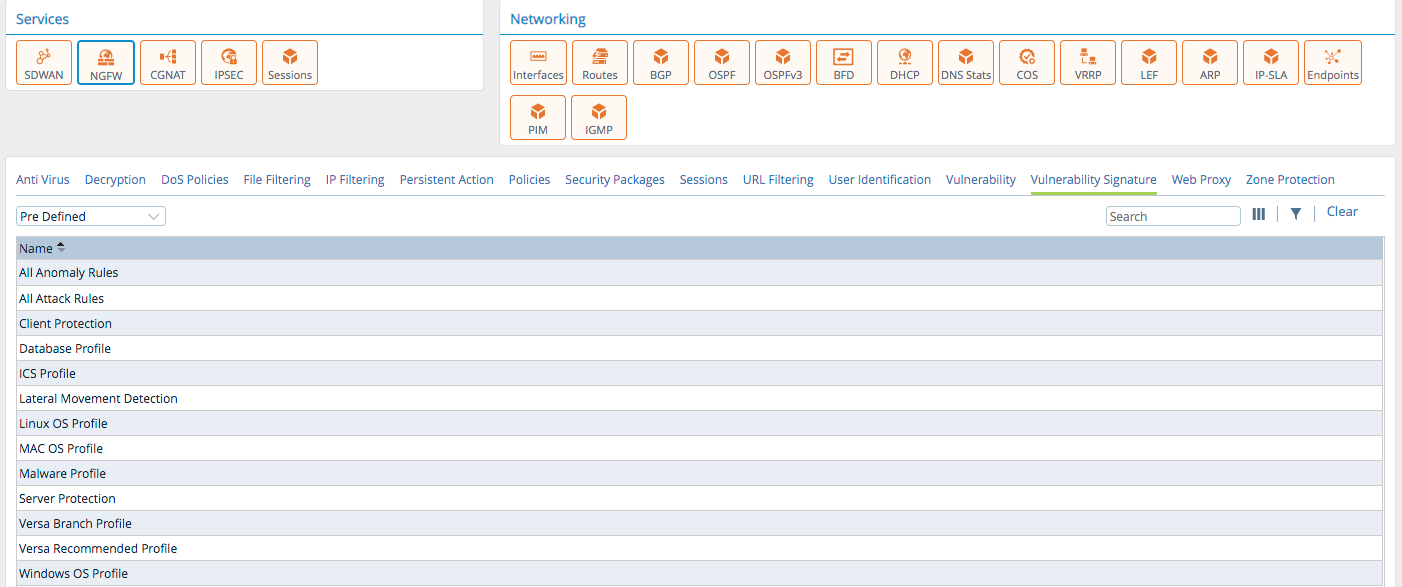Click the Interfaces networking icon
This screenshot has width=1402, height=587.
(538, 62)
